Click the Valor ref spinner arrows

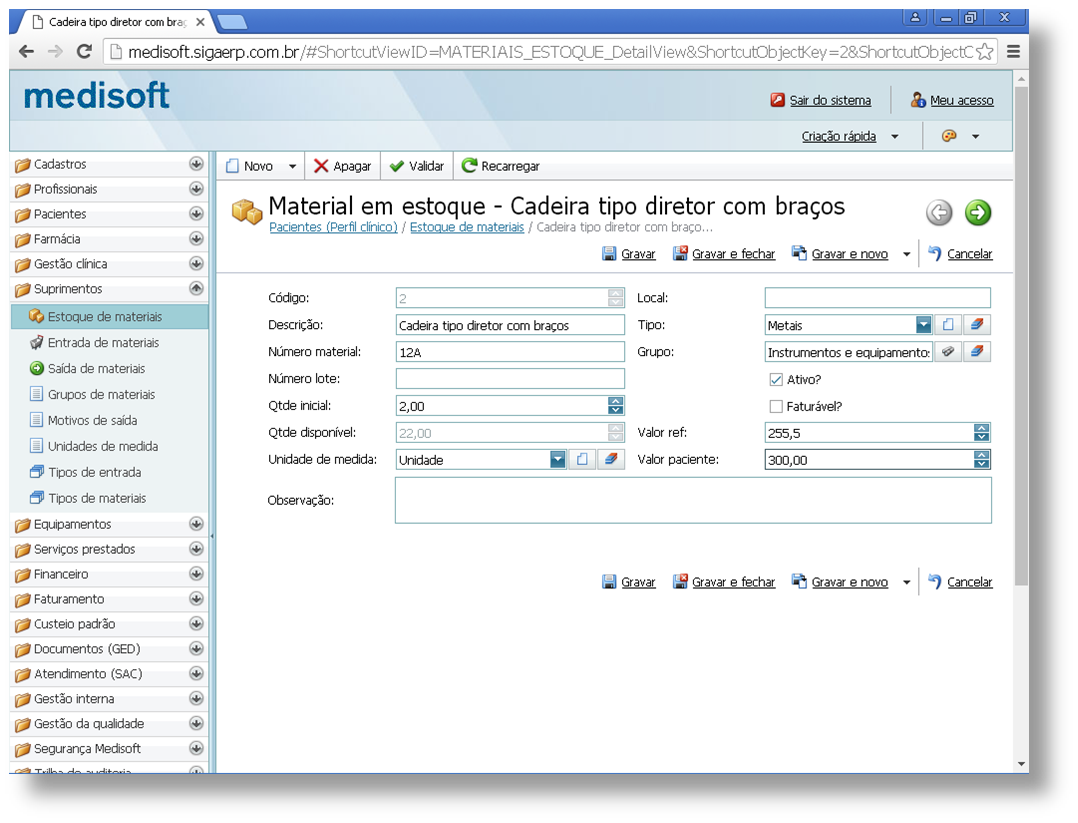coord(982,432)
